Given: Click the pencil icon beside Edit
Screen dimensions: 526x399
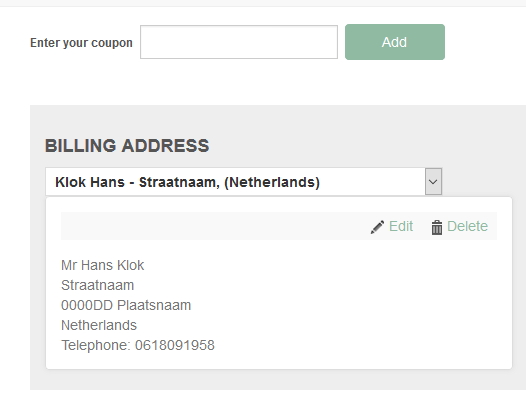Looking at the screenshot, I should click(x=377, y=227).
